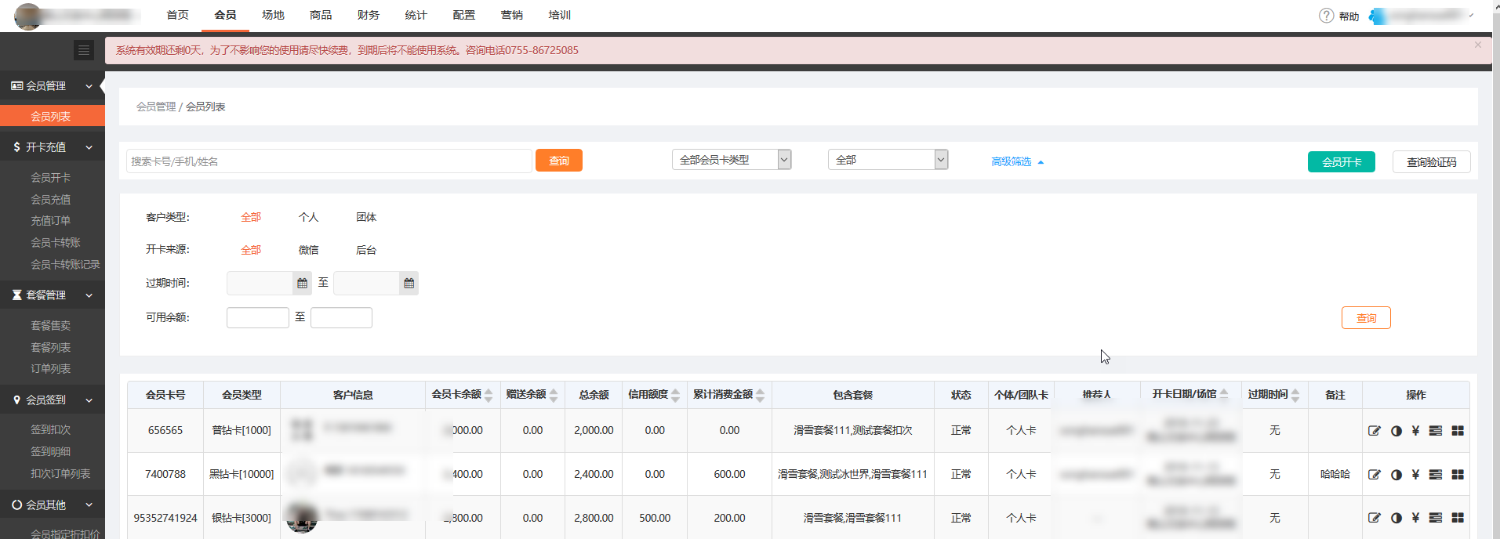Open the list icon in row 7400788
Viewport: 1500px width, 539px height.
(x=1436, y=474)
